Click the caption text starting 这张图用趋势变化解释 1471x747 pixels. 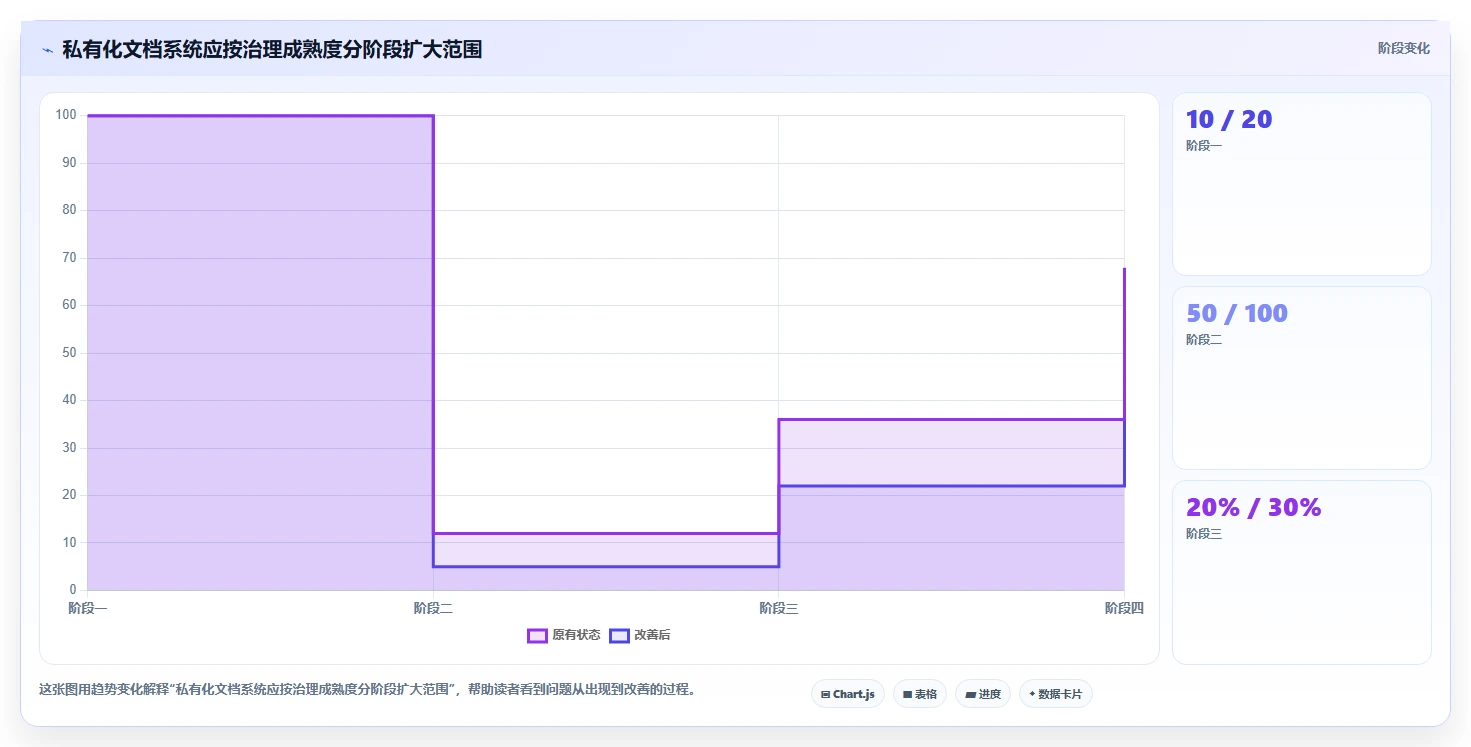(367, 689)
